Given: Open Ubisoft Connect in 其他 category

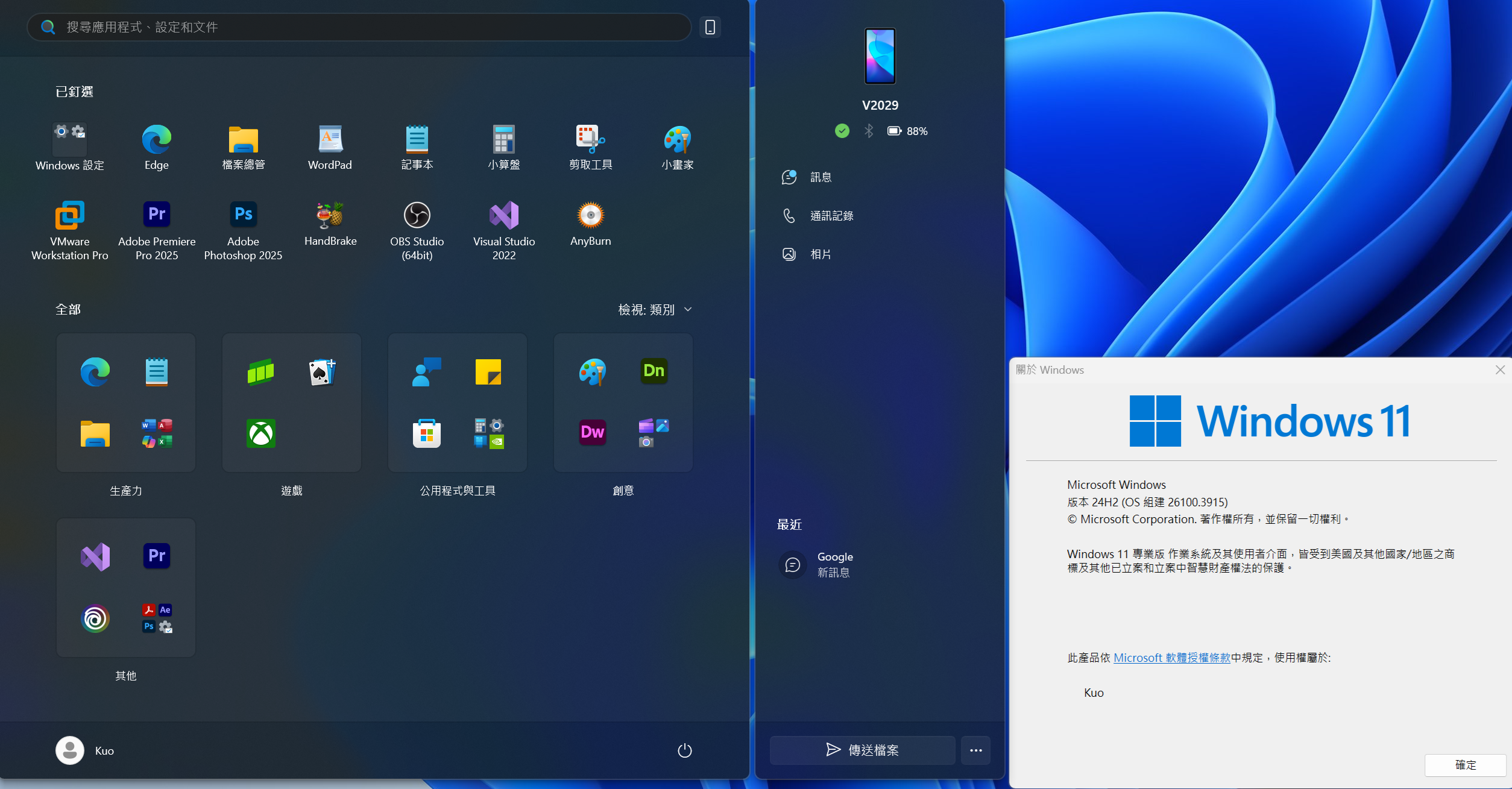Looking at the screenshot, I should 95,618.
